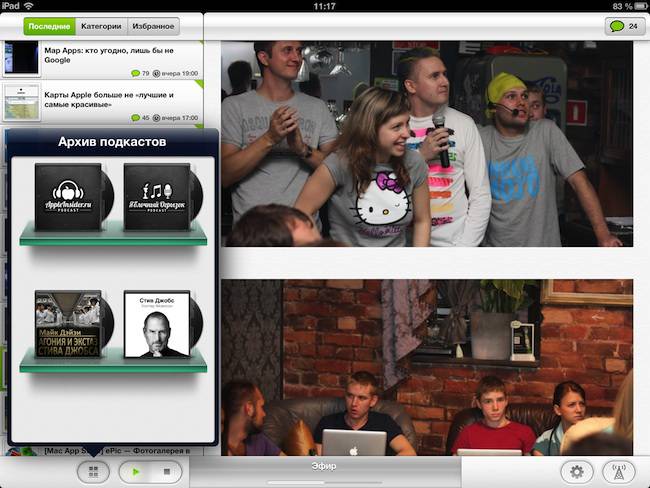Screen dimensions: 650x488
Task: Click the 11:17 status bar clock
Action: (x=325, y=6)
